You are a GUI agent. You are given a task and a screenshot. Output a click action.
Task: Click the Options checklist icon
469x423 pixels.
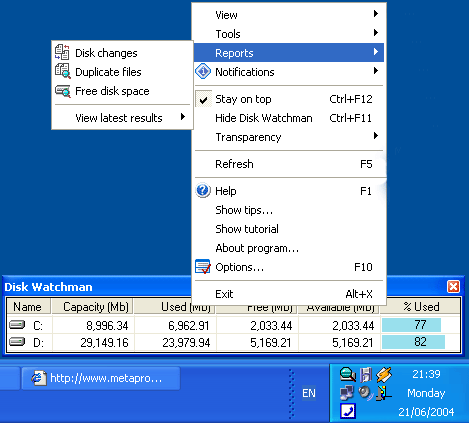[203, 267]
